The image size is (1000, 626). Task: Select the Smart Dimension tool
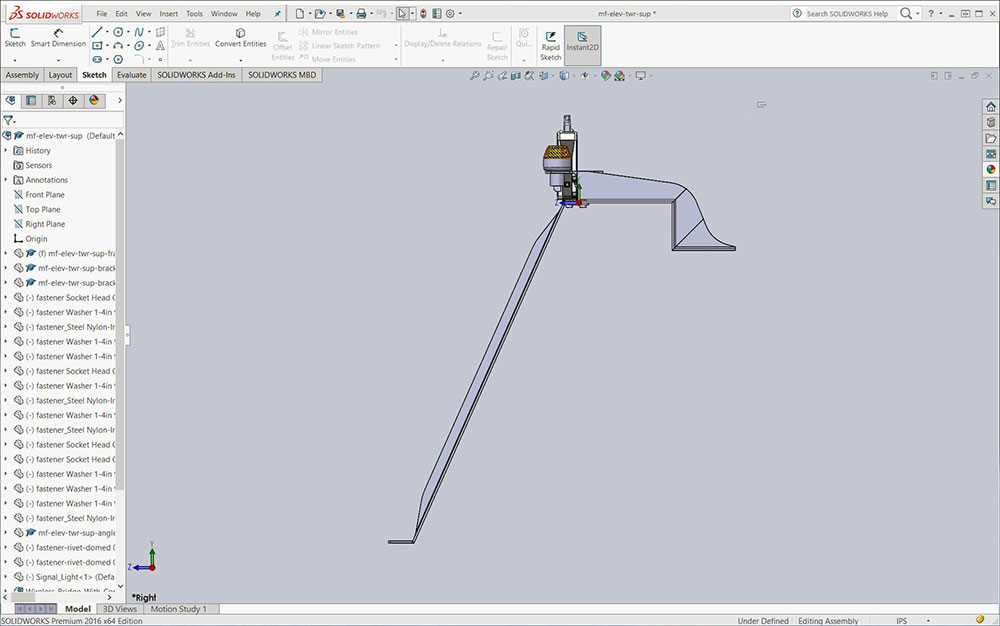click(x=58, y=38)
